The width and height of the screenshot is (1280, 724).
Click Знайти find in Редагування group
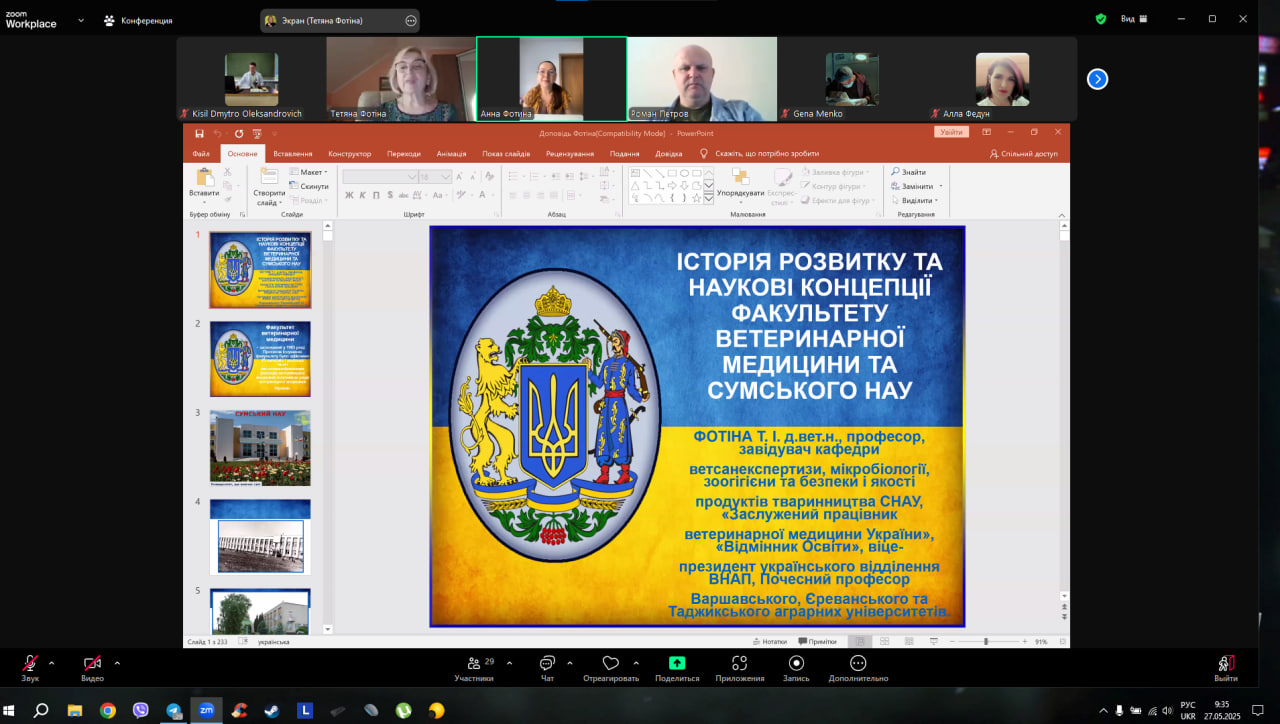(x=908, y=172)
